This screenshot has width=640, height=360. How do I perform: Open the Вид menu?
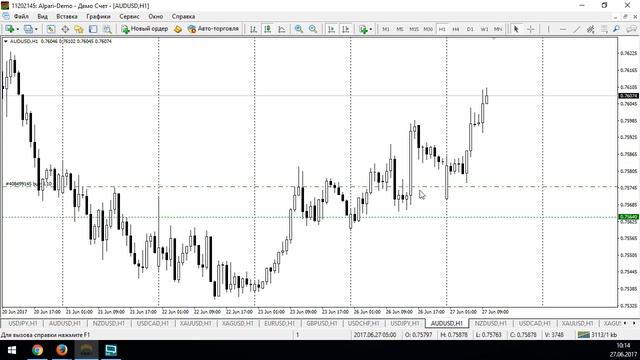tap(42, 16)
